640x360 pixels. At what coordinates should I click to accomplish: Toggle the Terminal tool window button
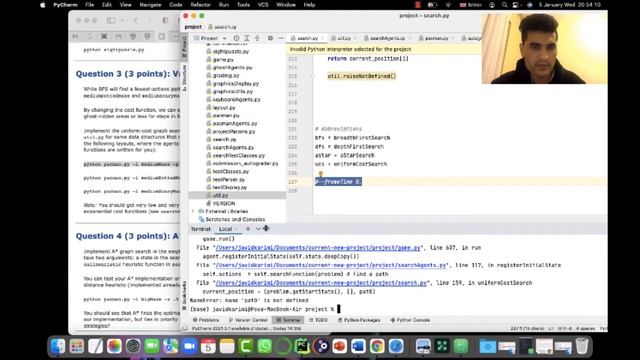(288, 320)
